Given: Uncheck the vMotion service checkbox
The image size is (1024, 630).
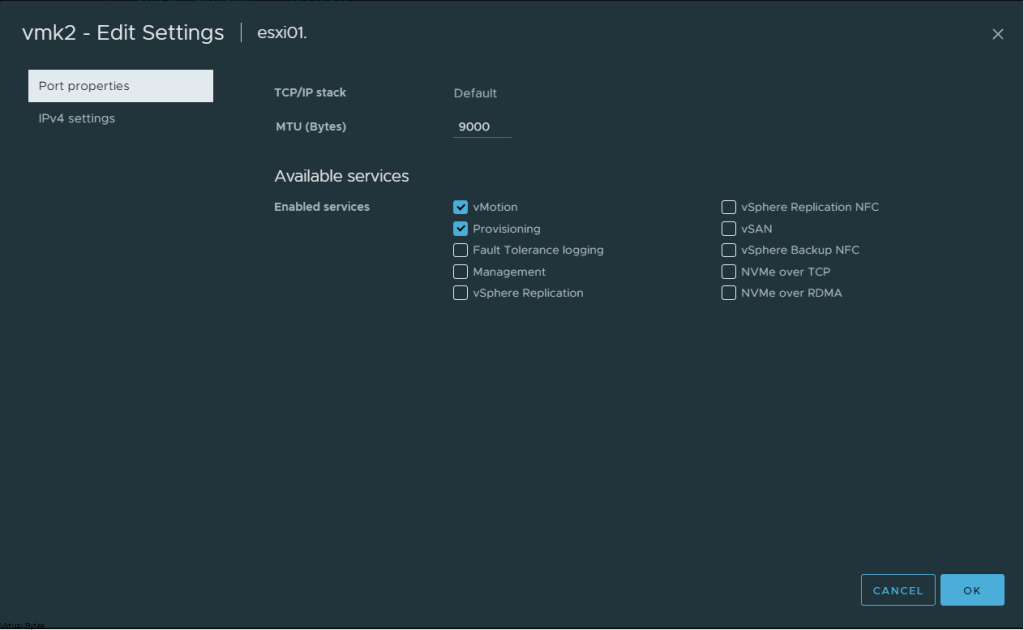Looking at the screenshot, I should [x=460, y=207].
